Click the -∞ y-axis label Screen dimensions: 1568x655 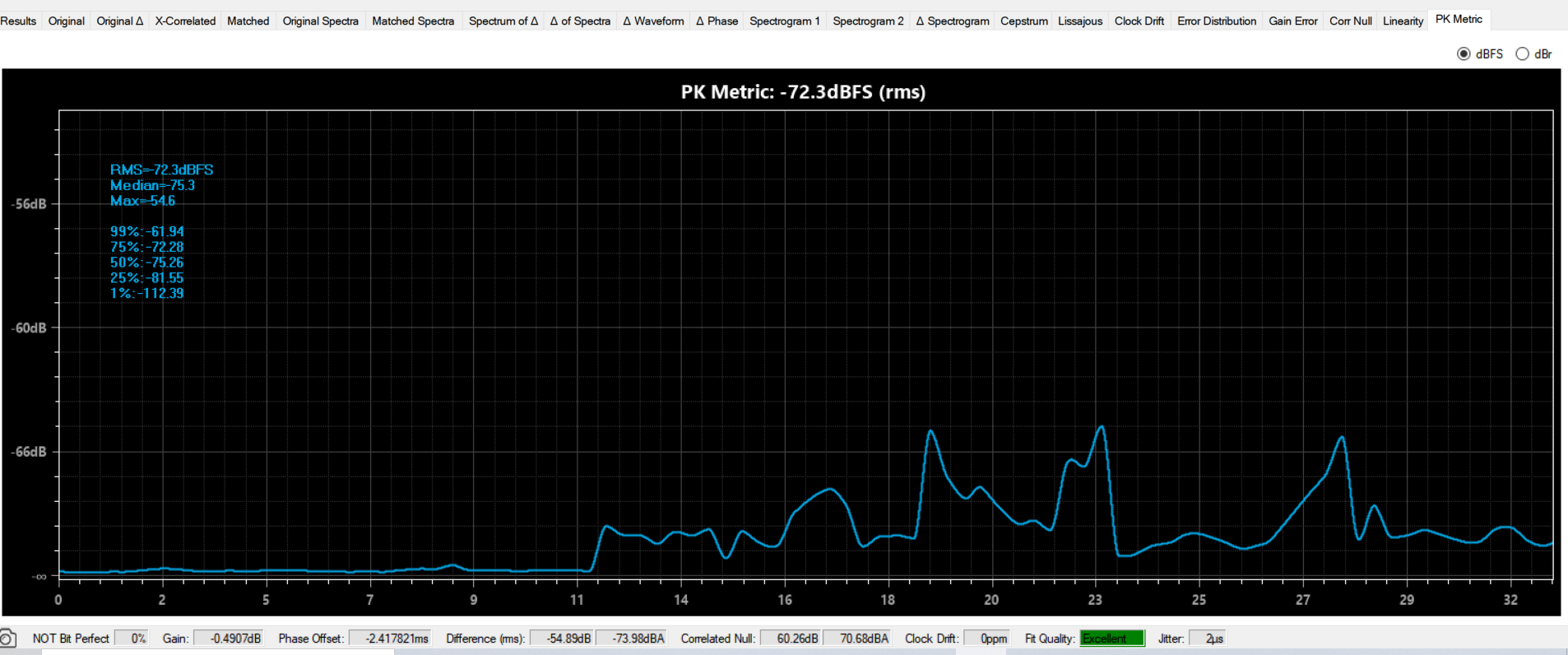[x=39, y=576]
